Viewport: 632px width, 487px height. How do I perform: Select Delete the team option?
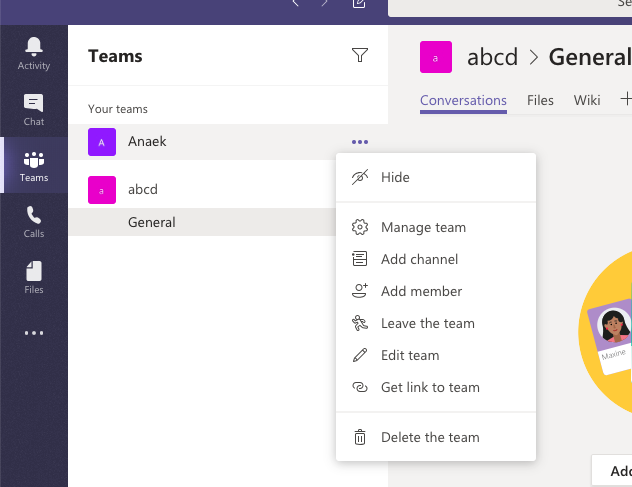tap(436, 437)
